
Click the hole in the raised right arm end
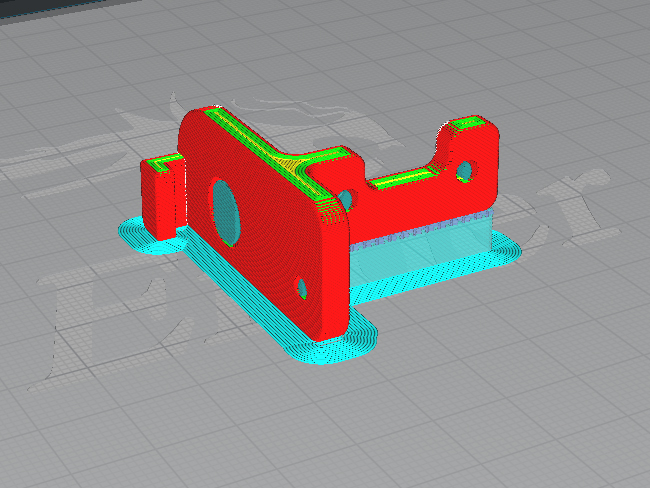point(465,171)
